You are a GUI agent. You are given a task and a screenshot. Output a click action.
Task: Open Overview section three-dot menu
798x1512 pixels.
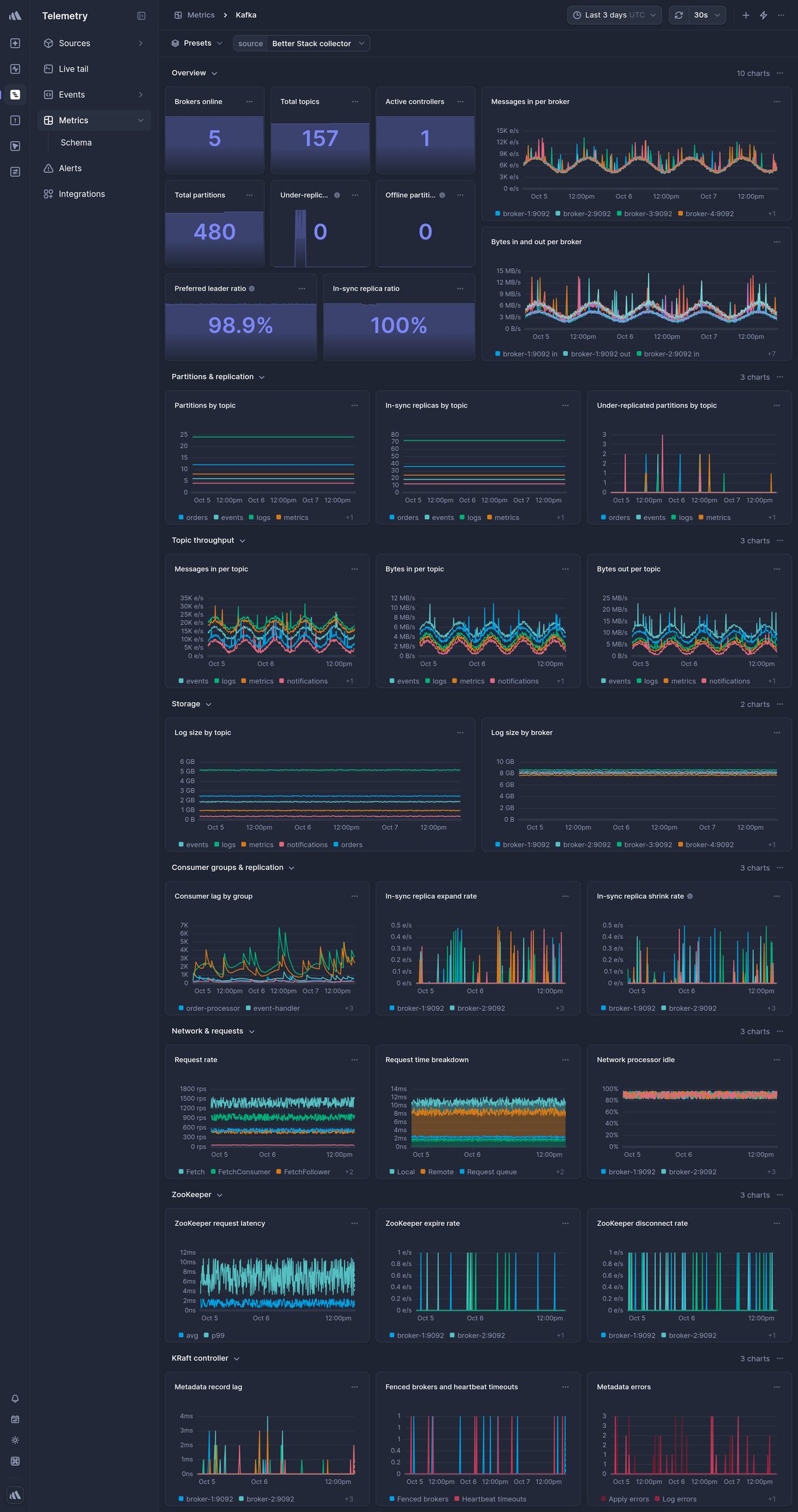click(780, 73)
